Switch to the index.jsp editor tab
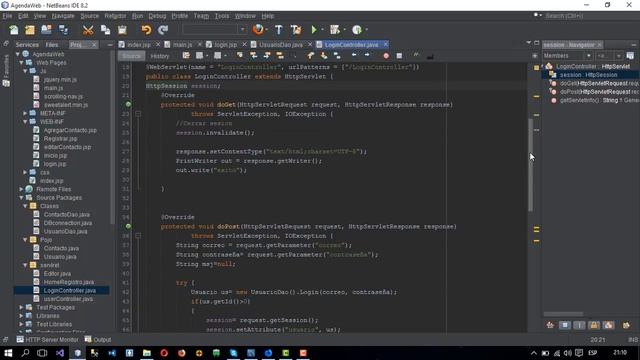This screenshot has height=360, width=640. [x=138, y=44]
